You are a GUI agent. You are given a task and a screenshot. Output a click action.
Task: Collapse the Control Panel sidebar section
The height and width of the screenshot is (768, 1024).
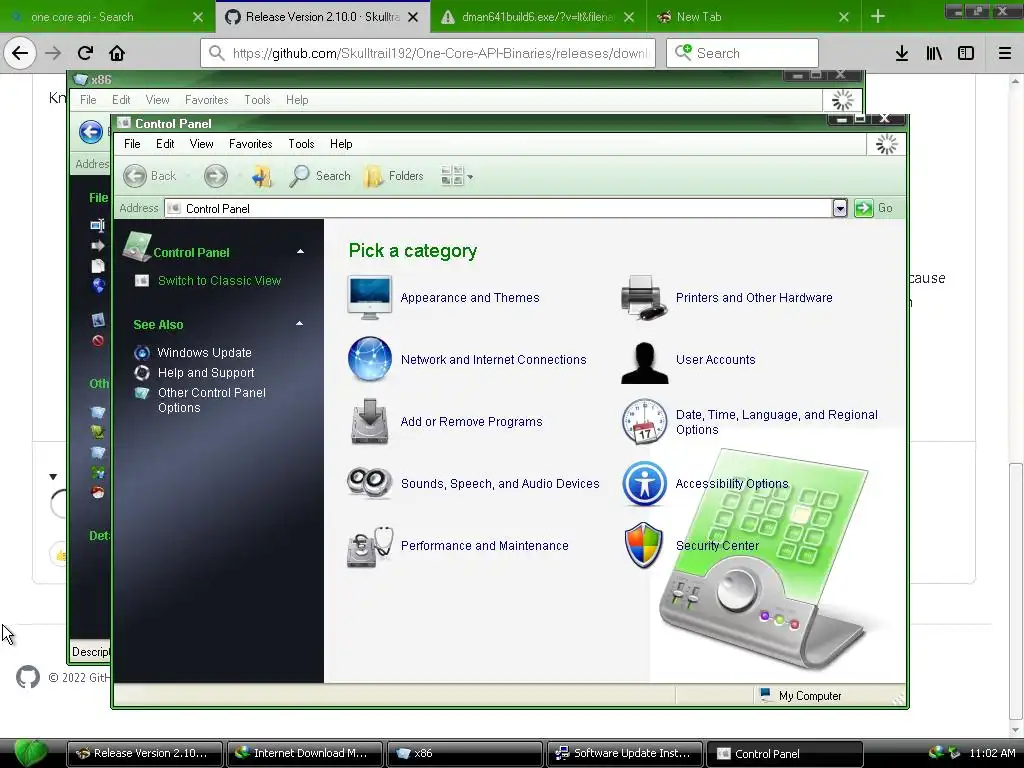(x=300, y=251)
